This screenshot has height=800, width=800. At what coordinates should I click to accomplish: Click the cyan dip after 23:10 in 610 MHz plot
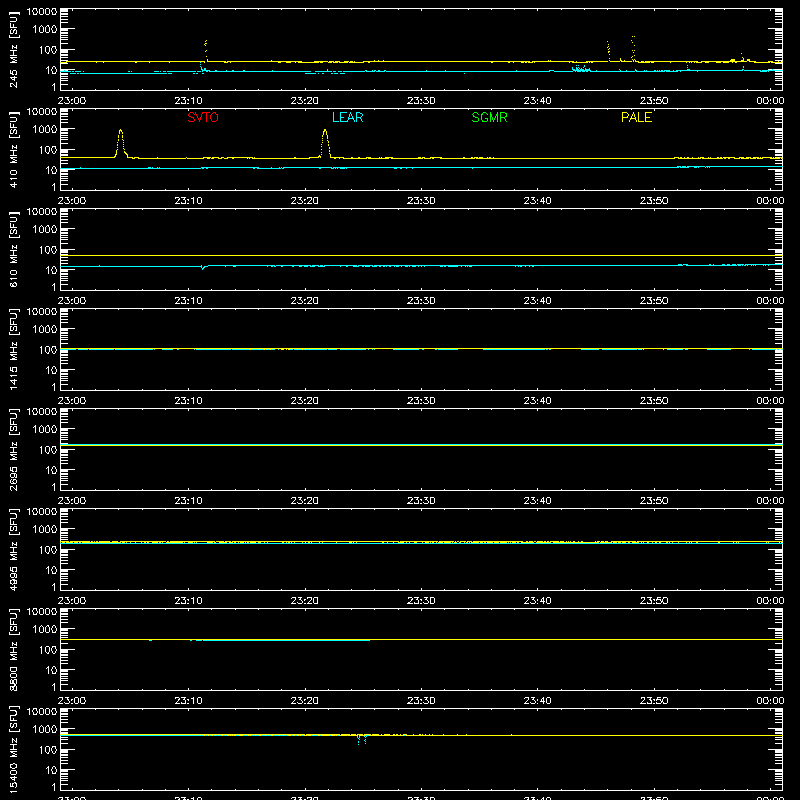[x=203, y=267]
